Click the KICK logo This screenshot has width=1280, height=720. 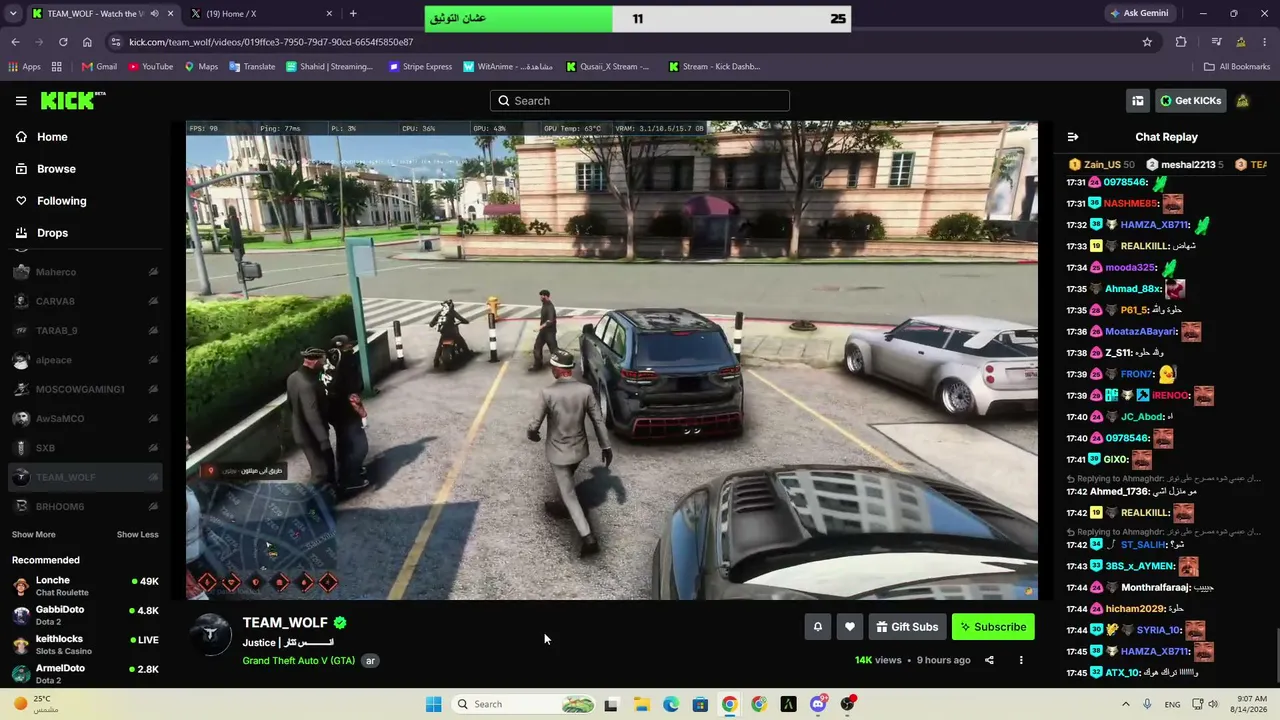pos(73,100)
